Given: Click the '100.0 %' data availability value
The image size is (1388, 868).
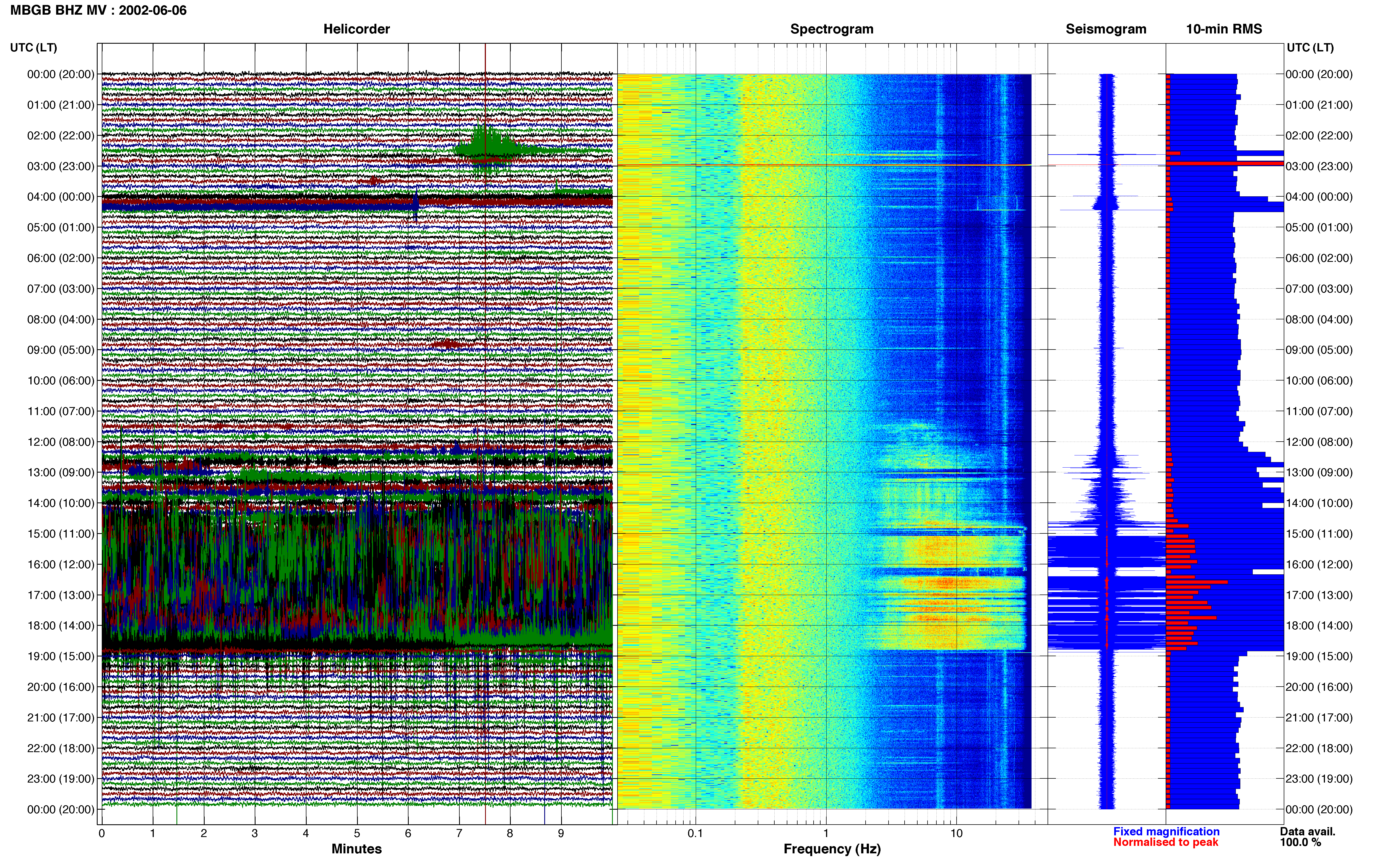Looking at the screenshot, I should [1300, 842].
